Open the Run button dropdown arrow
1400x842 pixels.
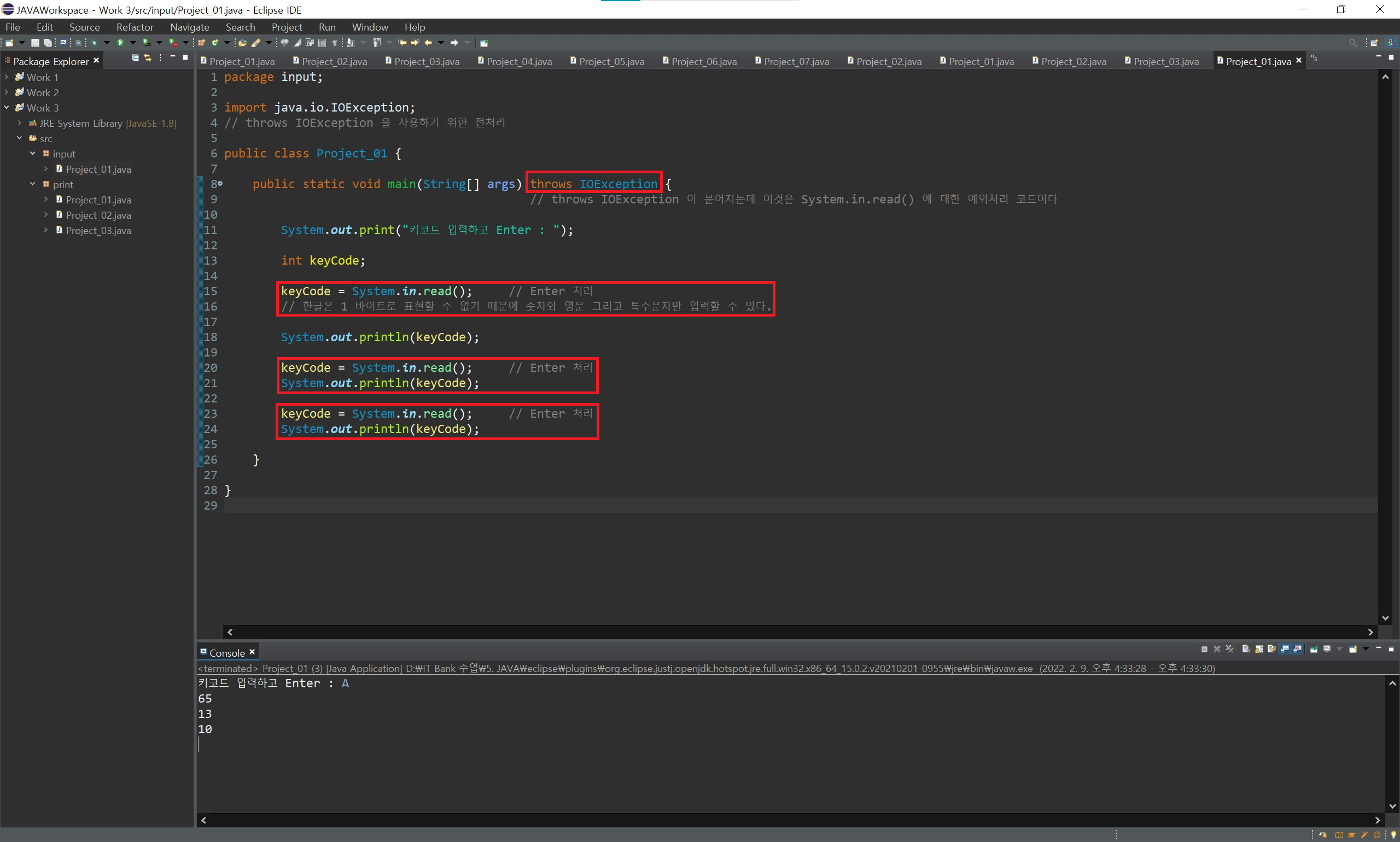133,43
